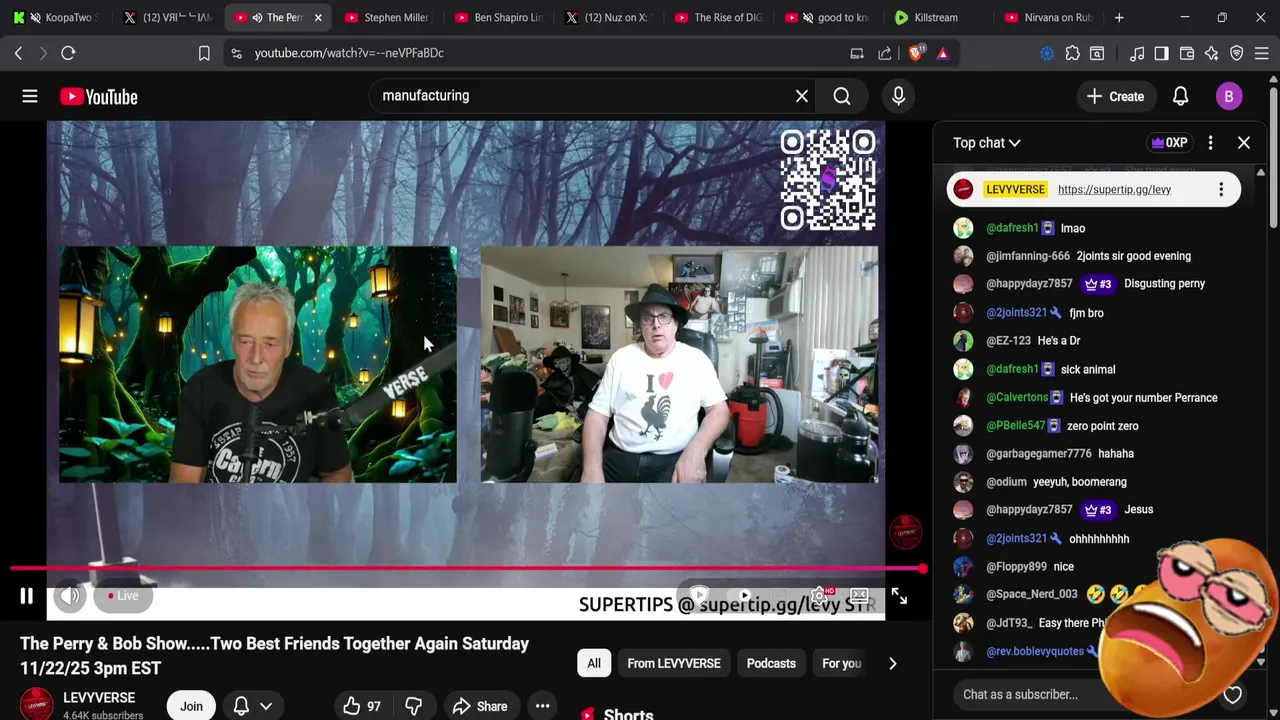Select the For you chip
Viewport: 1280px width, 720px height.
(x=841, y=663)
